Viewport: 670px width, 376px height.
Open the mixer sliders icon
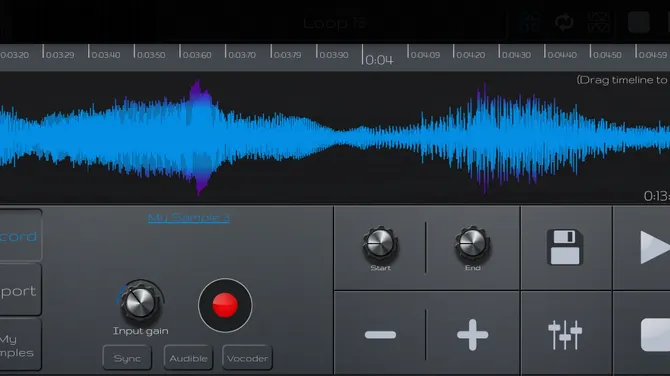565,335
